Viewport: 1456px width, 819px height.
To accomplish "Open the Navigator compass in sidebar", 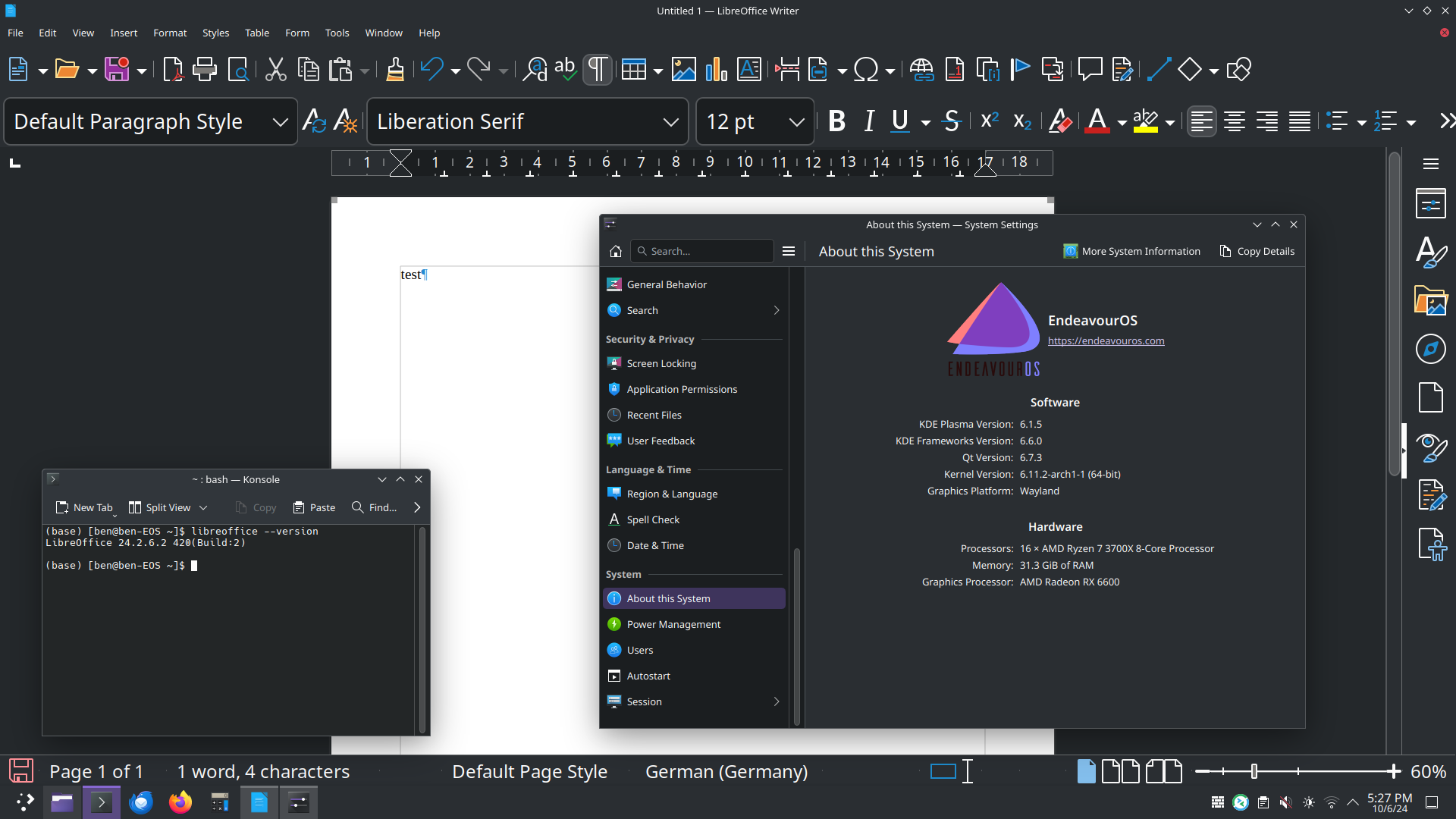I will [1430, 349].
